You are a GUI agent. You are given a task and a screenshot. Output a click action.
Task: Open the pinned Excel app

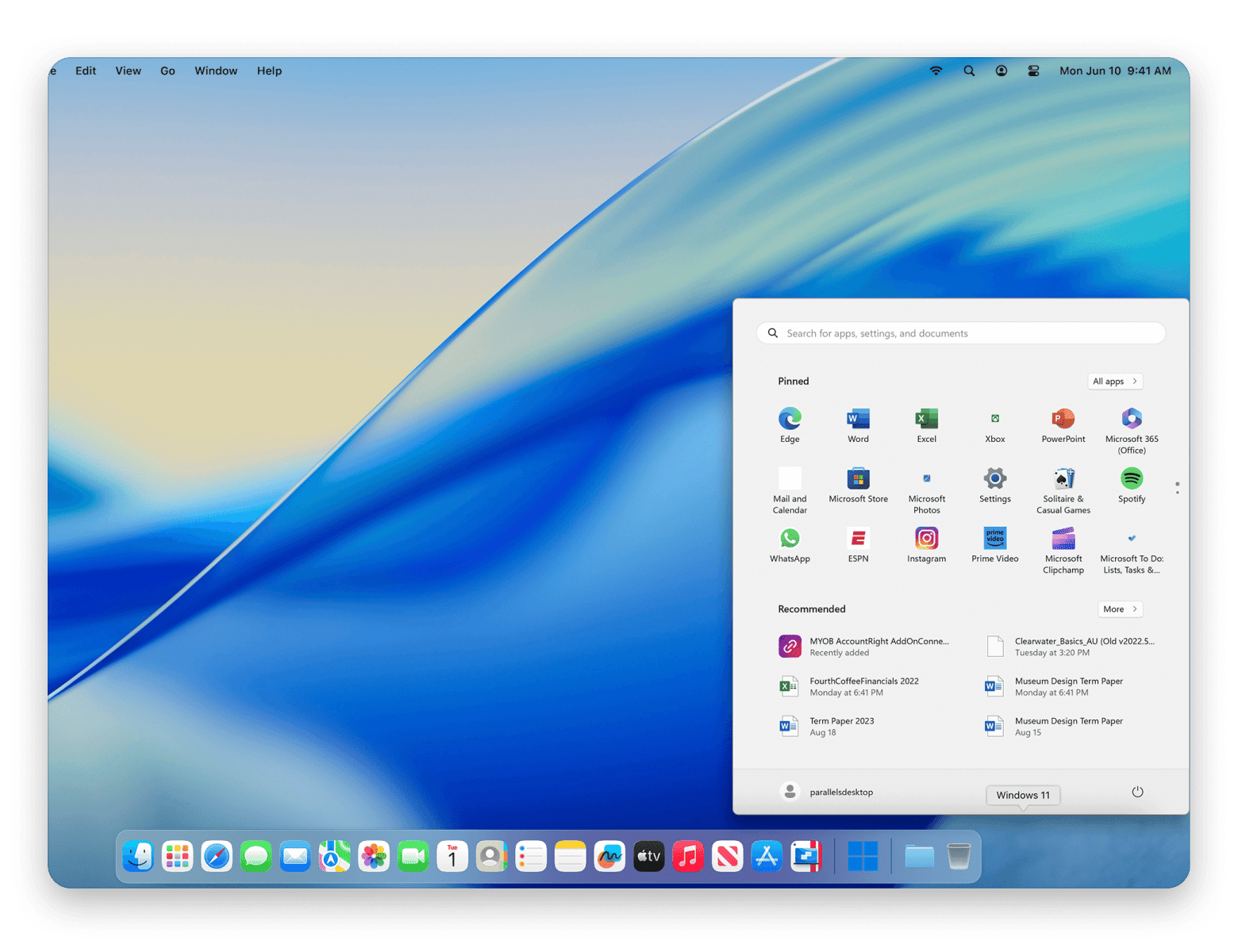(x=926, y=425)
